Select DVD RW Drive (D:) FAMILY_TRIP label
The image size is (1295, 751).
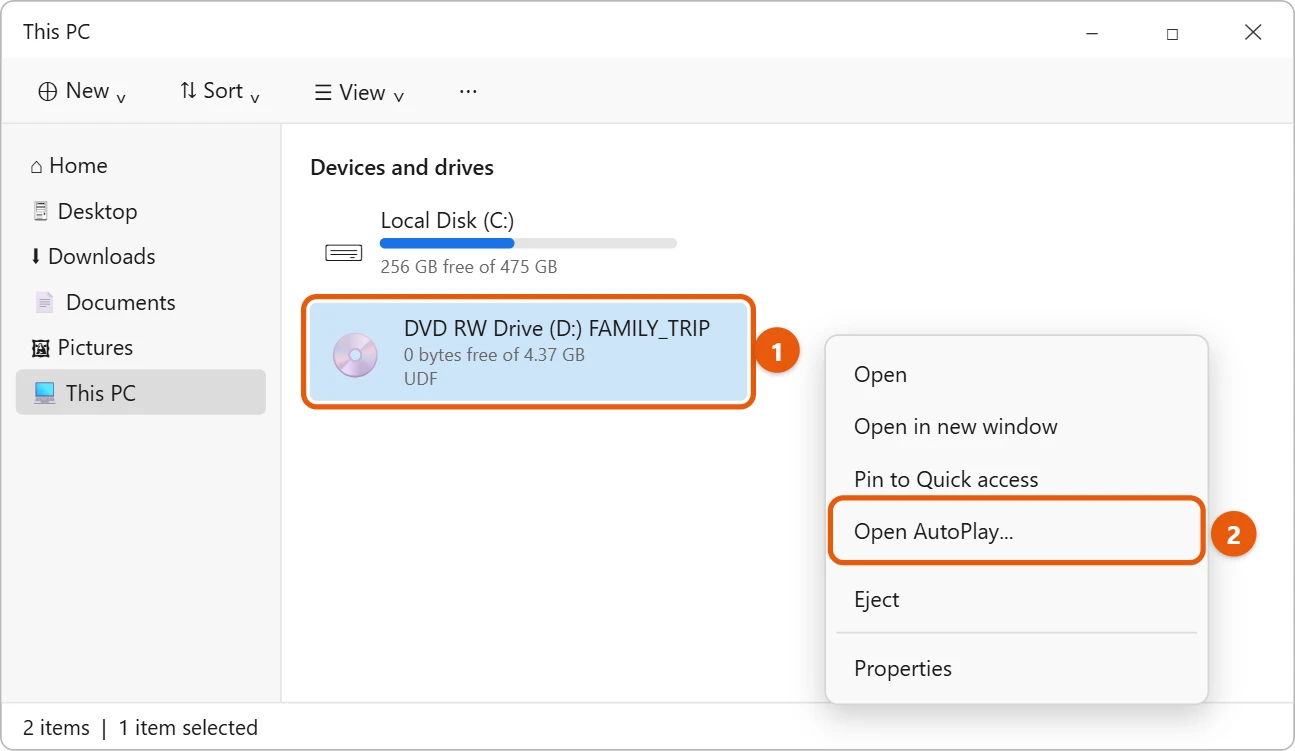[x=557, y=328]
